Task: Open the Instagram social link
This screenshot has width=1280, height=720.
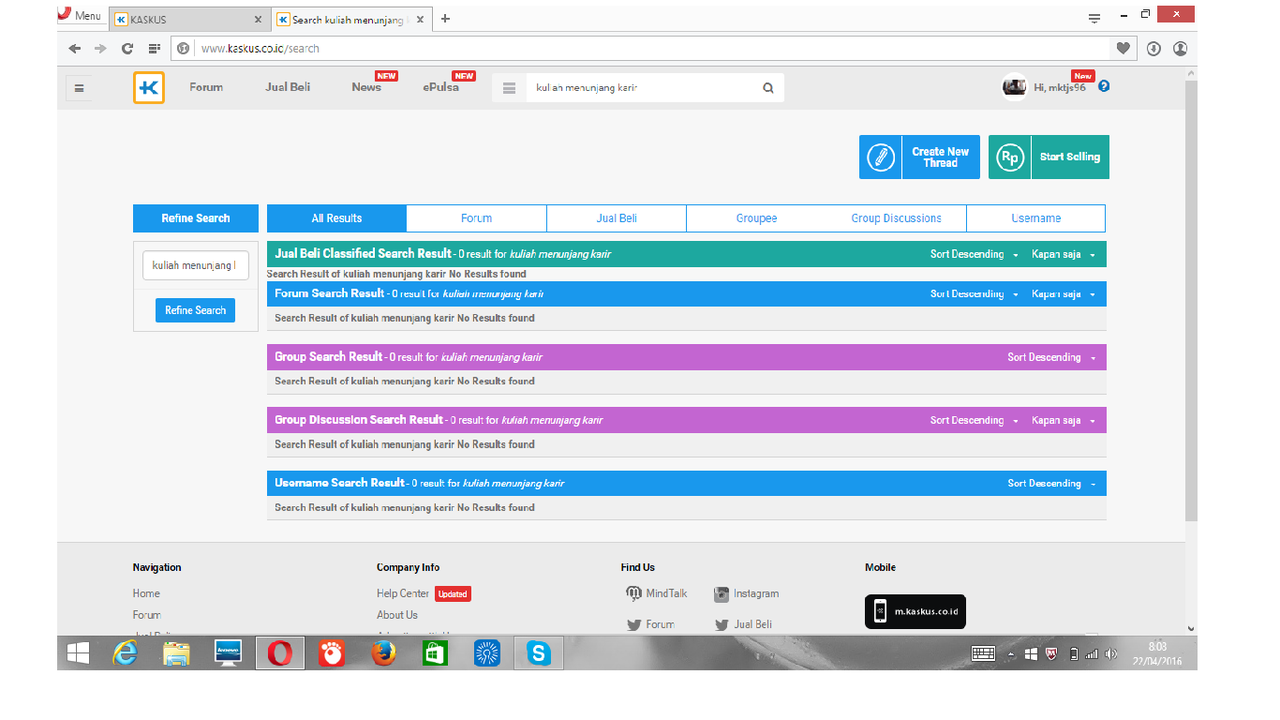Action: (746, 593)
